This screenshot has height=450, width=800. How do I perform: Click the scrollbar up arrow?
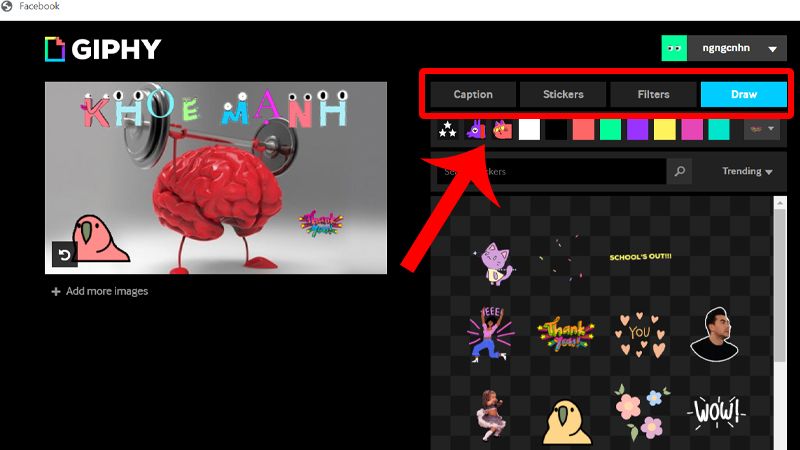(x=780, y=203)
